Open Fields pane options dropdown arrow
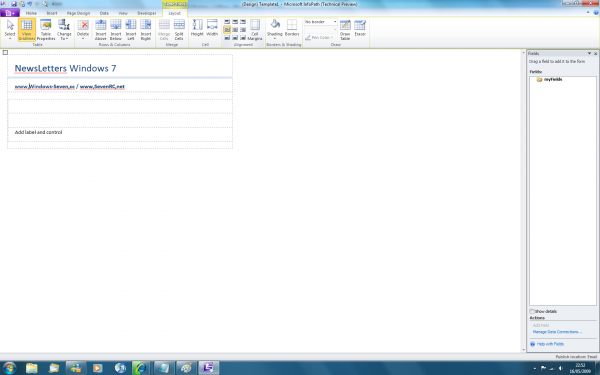 (x=589, y=54)
